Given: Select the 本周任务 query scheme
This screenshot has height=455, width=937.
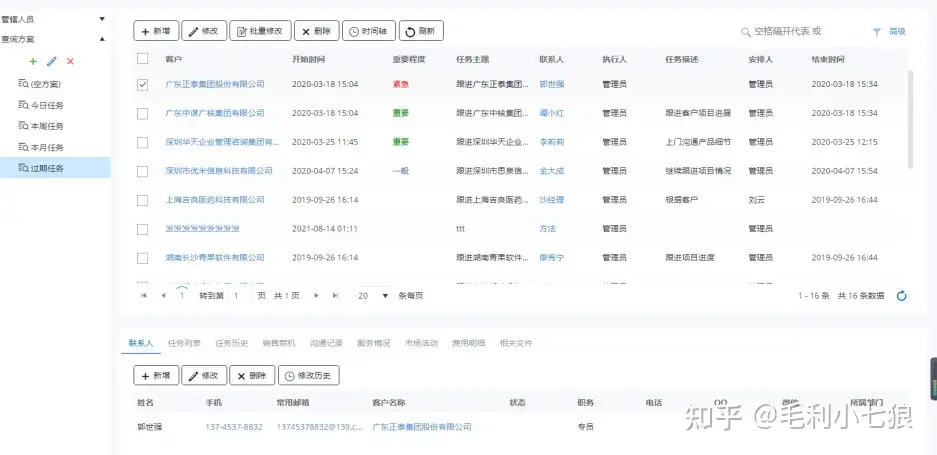Looking at the screenshot, I should 55,126.
